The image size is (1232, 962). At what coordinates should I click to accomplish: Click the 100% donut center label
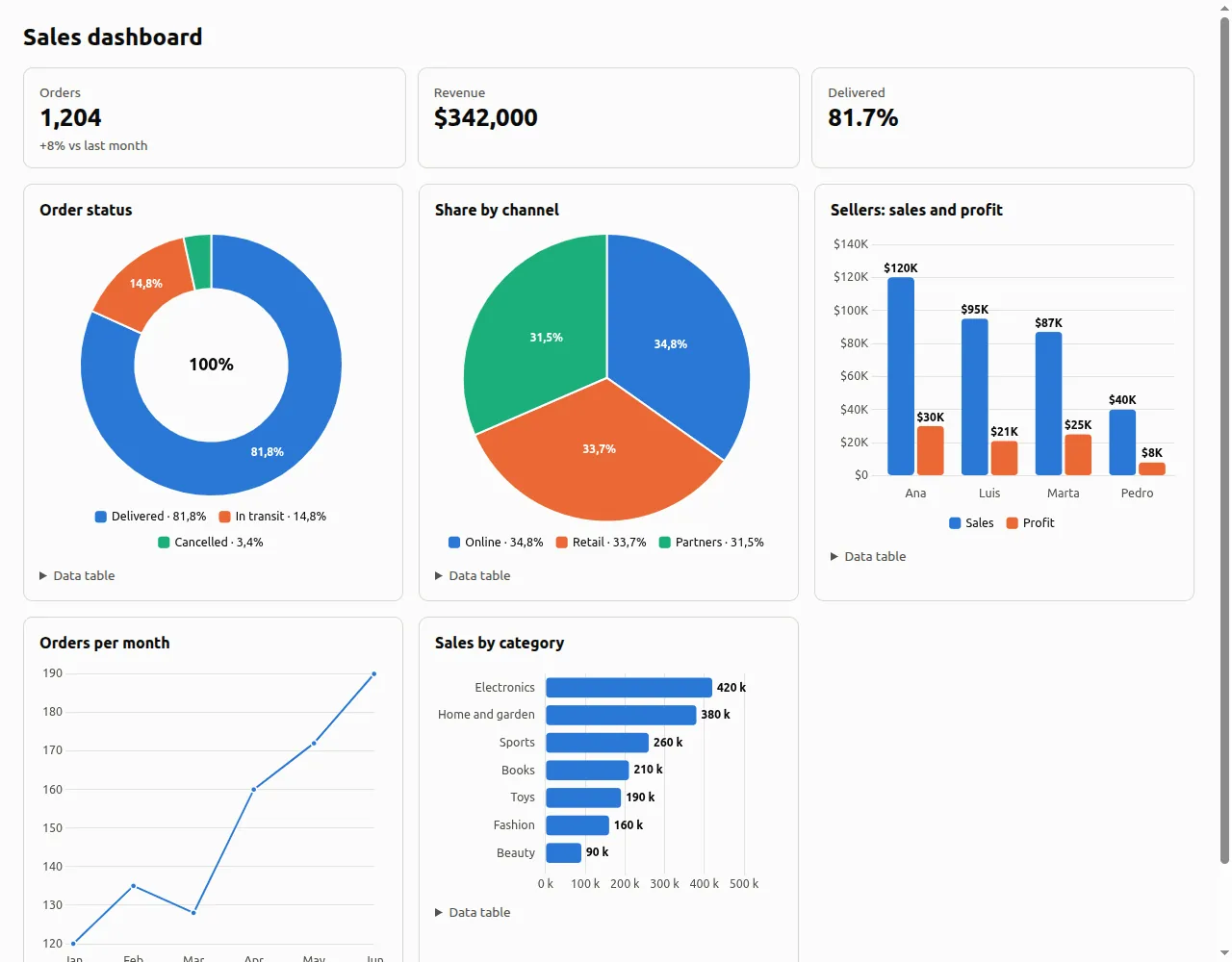click(x=211, y=365)
